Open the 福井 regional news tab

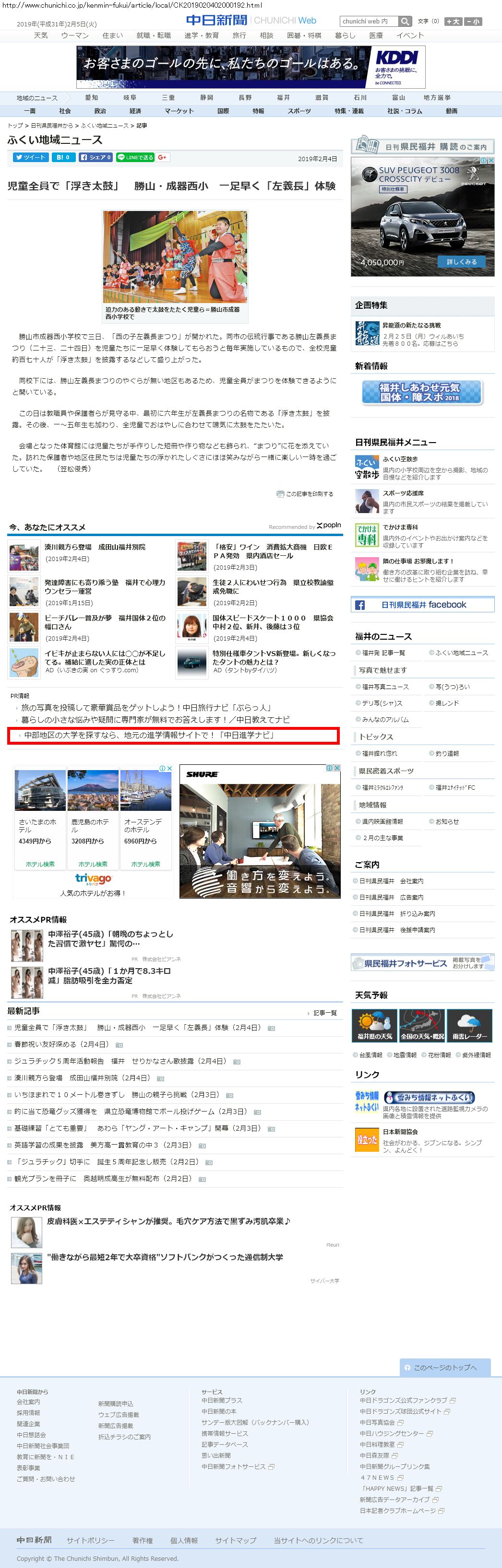pos(283,97)
